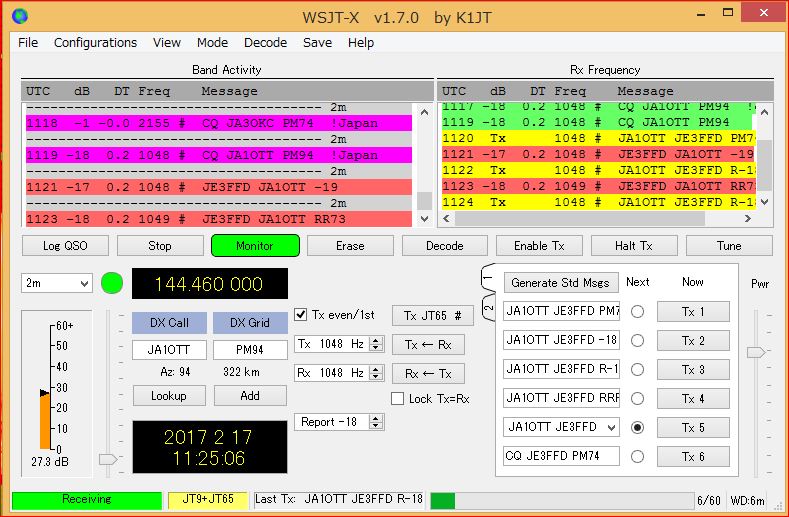Expand the Tx 5 message combo box
The image size is (789, 517).
[609, 428]
